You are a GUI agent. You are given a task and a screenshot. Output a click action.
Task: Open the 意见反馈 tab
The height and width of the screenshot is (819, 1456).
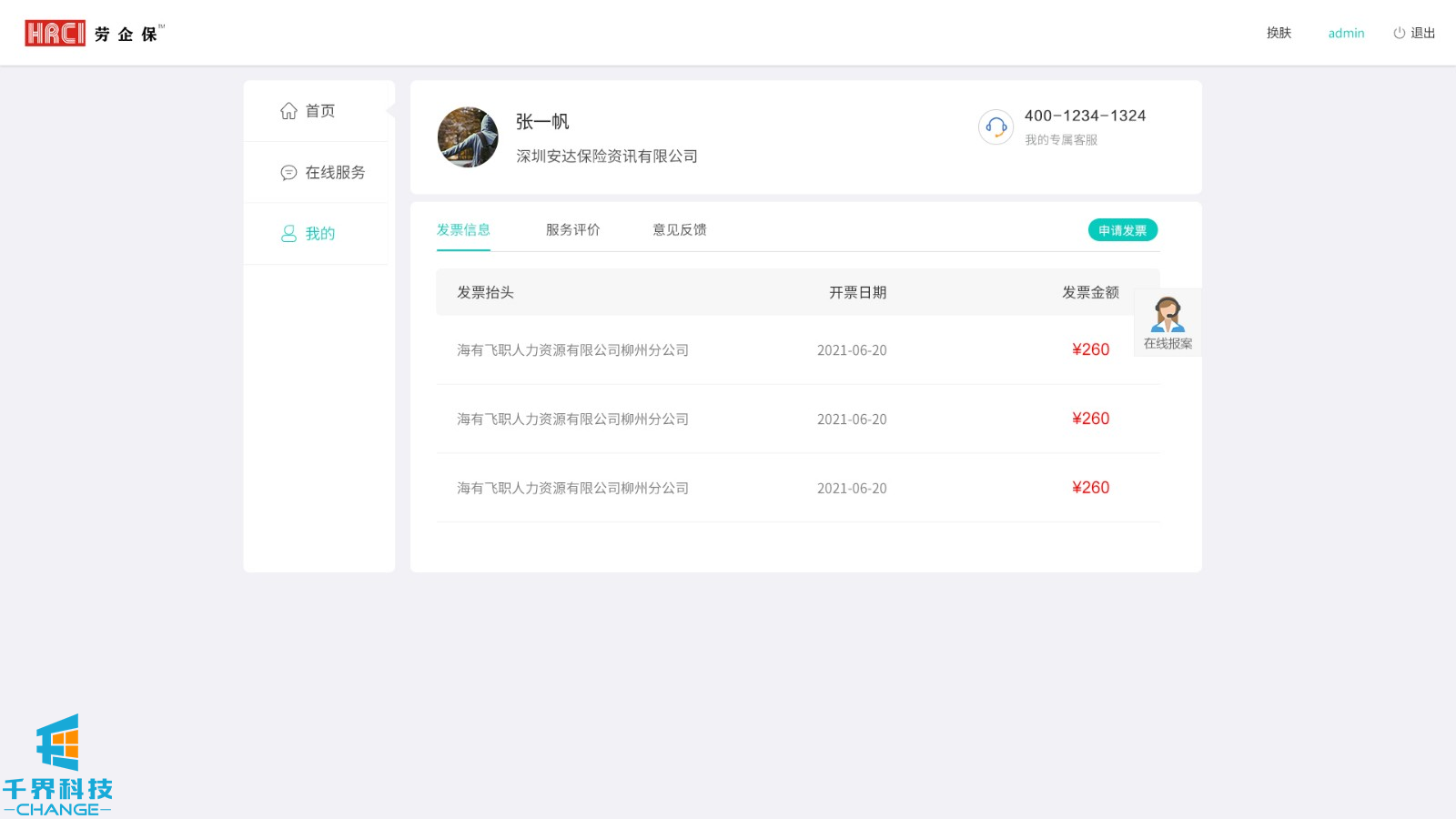point(679,230)
